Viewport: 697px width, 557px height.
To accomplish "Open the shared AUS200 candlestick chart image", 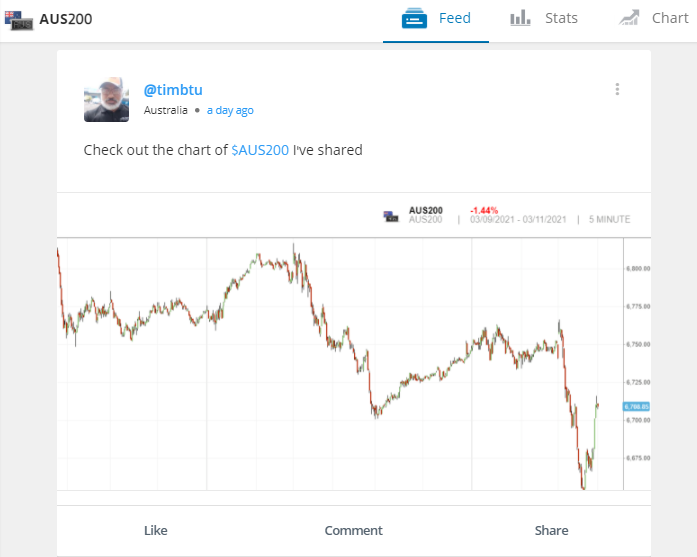I will click(340, 365).
